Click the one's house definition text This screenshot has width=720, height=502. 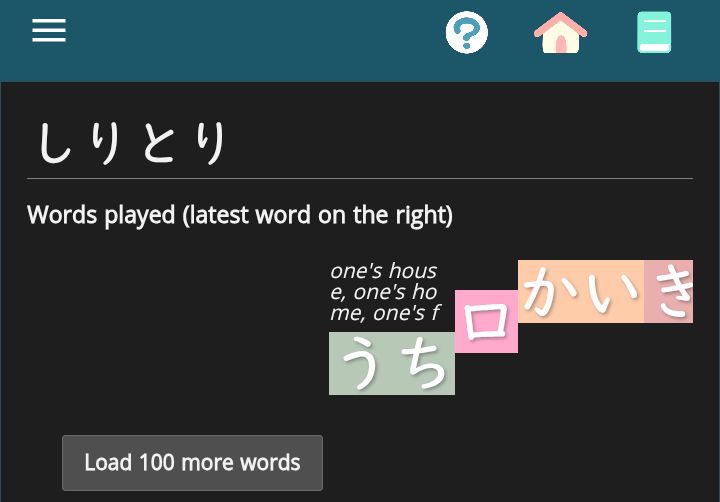(384, 292)
